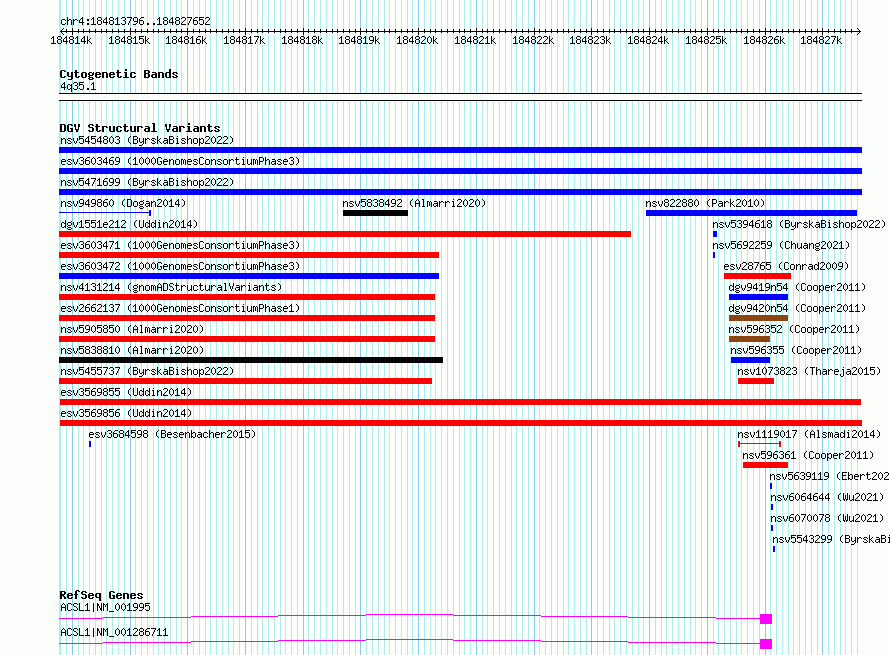The height and width of the screenshot is (655, 890).
Task: Click the nsv1119017 (Alsmadi2014) variant label
Action: (808, 434)
